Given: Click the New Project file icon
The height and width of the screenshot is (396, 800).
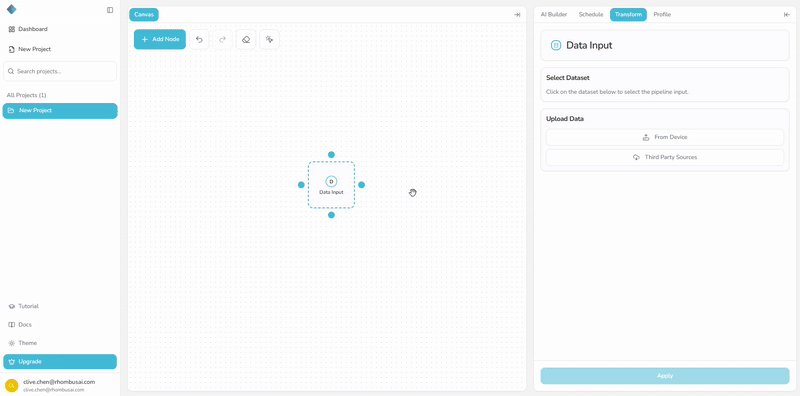Looking at the screenshot, I should pos(12,49).
